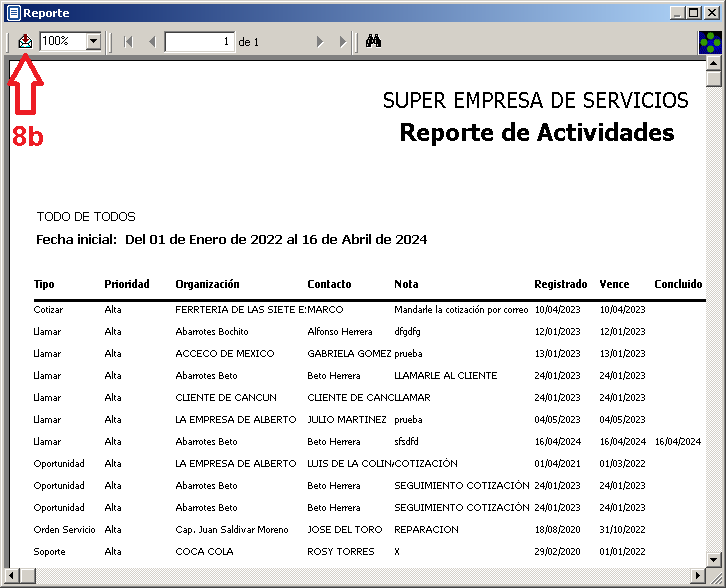The height and width of the screenshot is (588, 726).
Task: Click JOSE DEL TORO contact
Action: (x=344, y=529)
